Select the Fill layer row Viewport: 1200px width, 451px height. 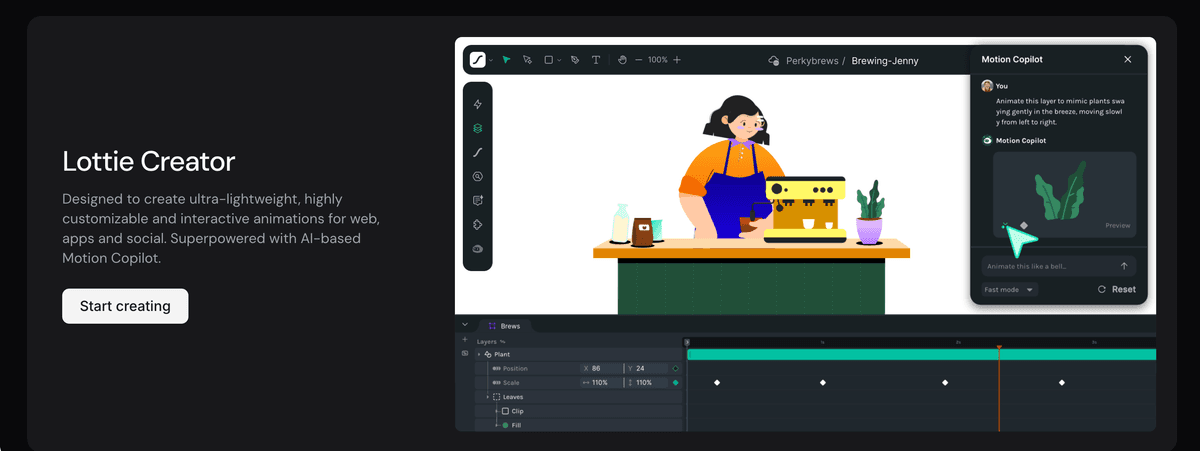[578, 425]
